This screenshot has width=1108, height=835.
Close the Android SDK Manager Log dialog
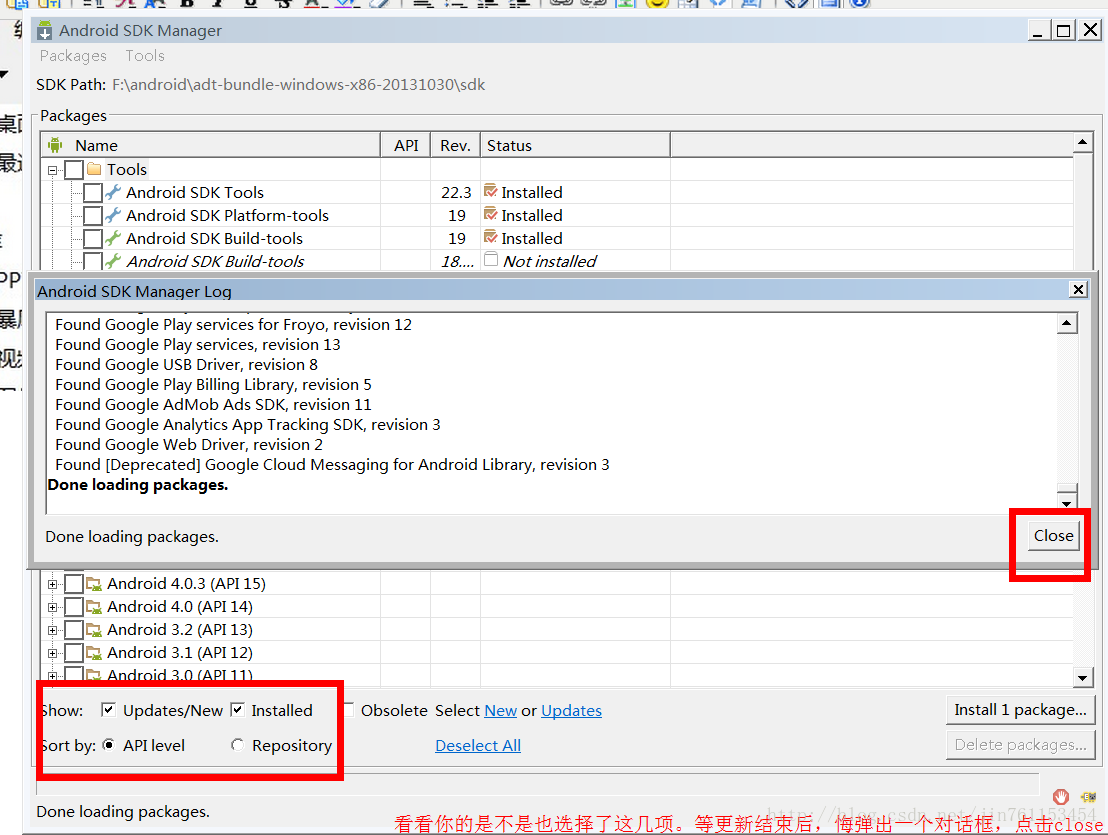(1078, 290)
